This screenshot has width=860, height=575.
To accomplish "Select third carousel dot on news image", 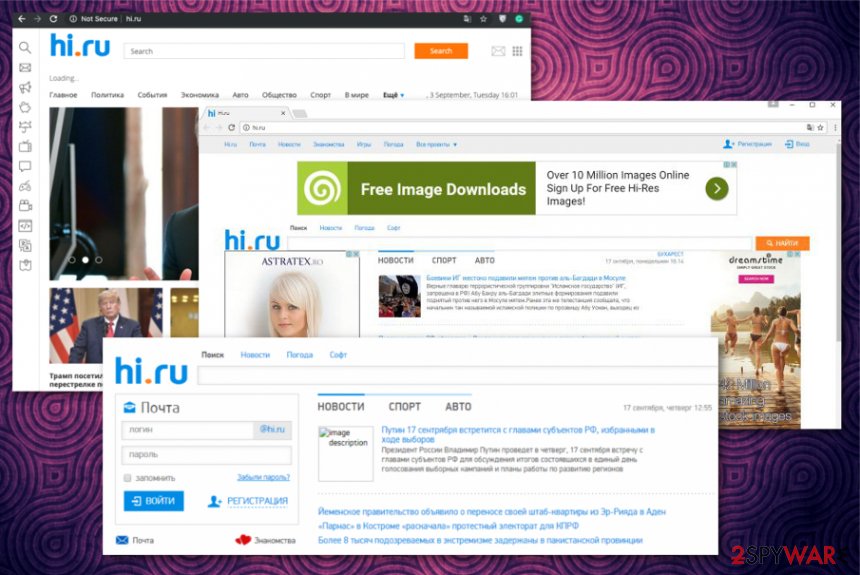I will pos(99,260).
